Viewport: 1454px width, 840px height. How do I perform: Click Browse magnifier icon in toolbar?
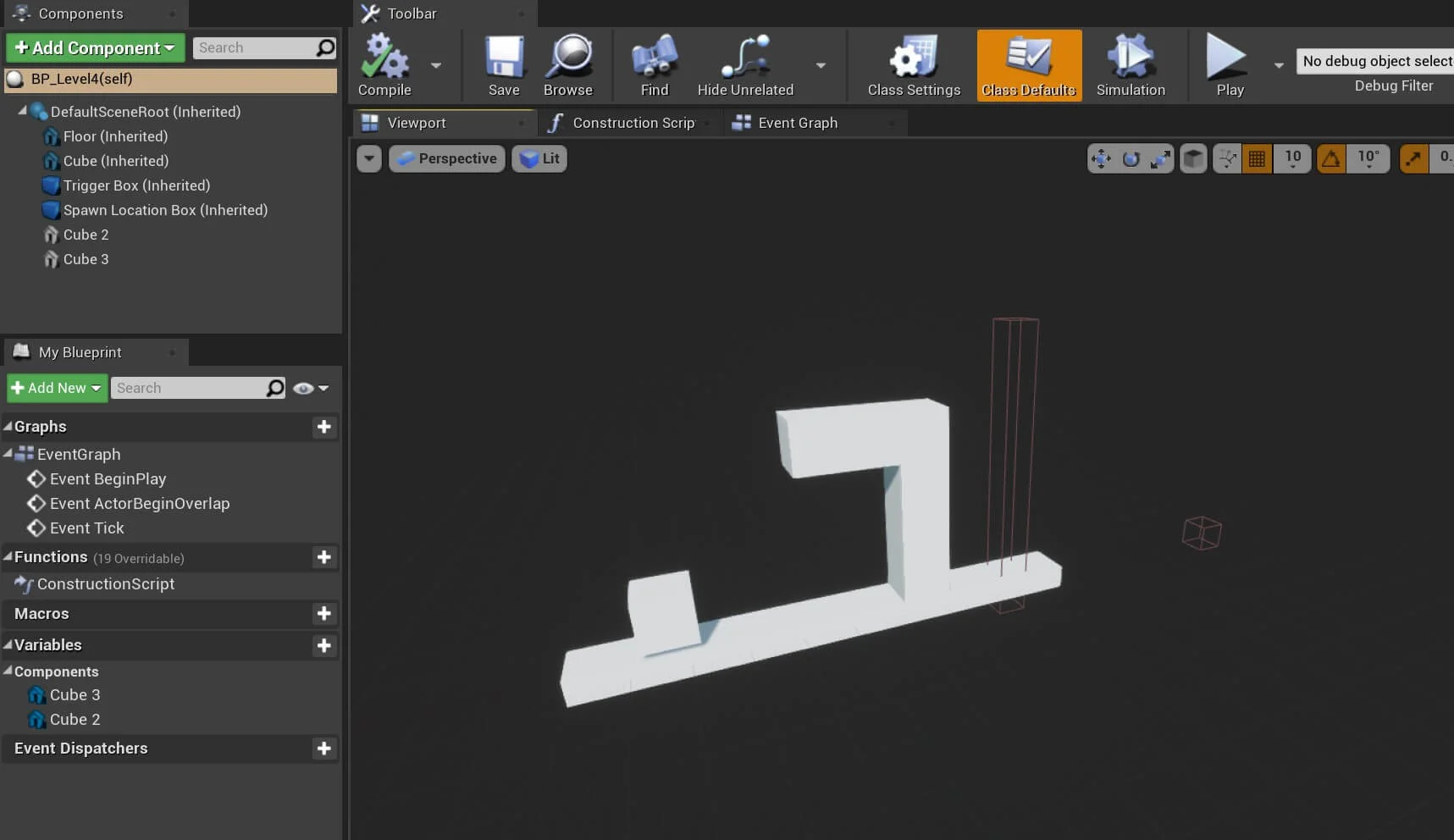[568, 58]
